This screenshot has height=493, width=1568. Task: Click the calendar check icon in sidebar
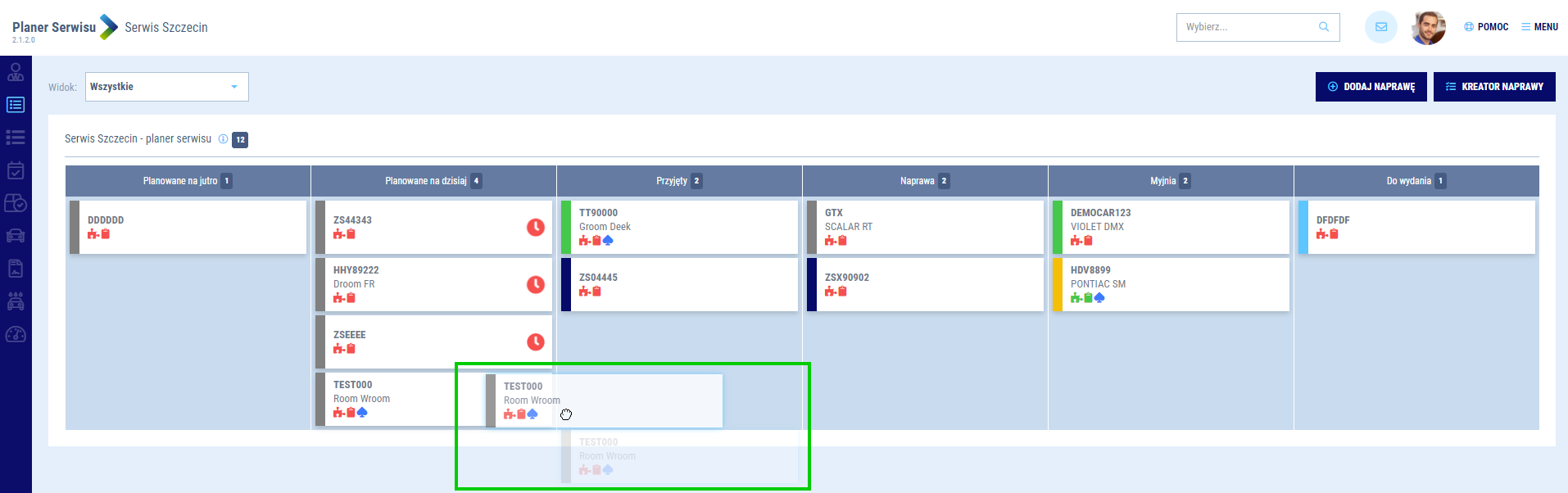16,170
